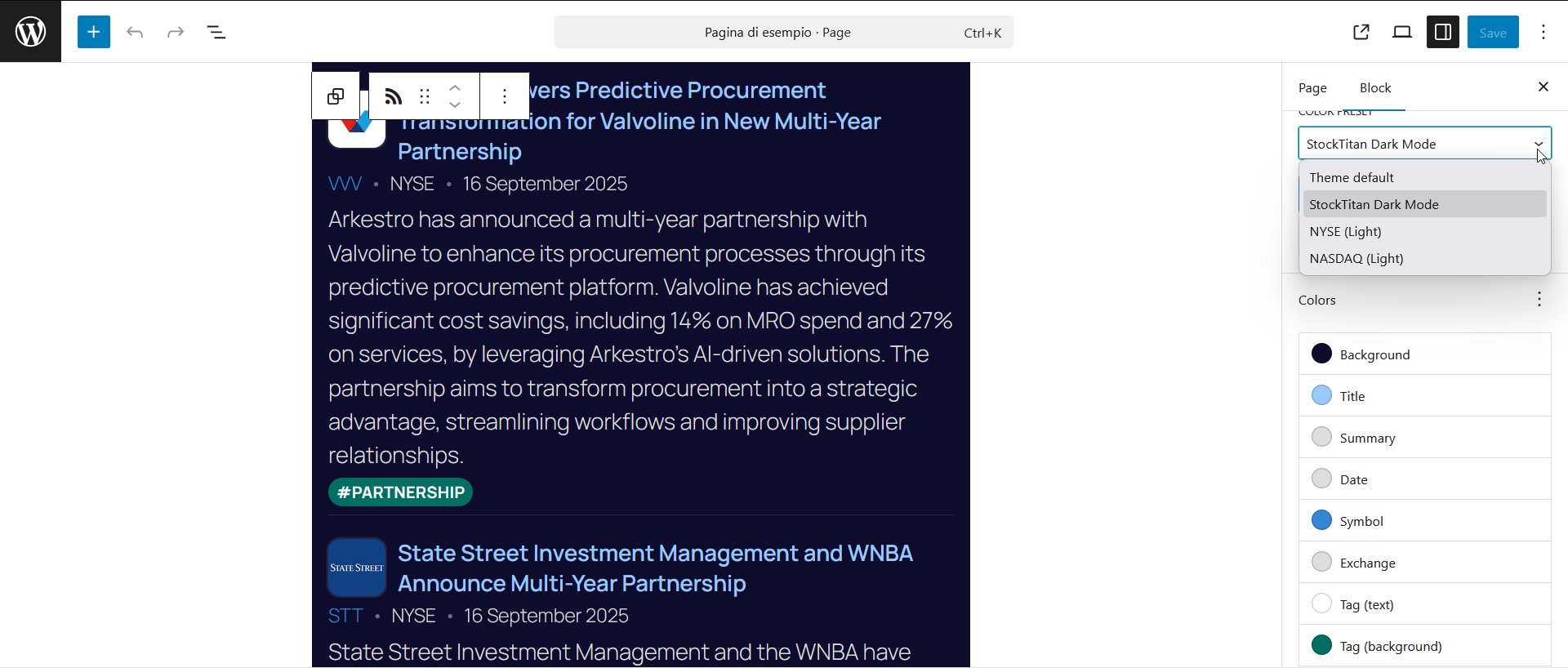Screen dimensions: 1568x668
Task: Move block up with chevron
Action: click(455, 88)
